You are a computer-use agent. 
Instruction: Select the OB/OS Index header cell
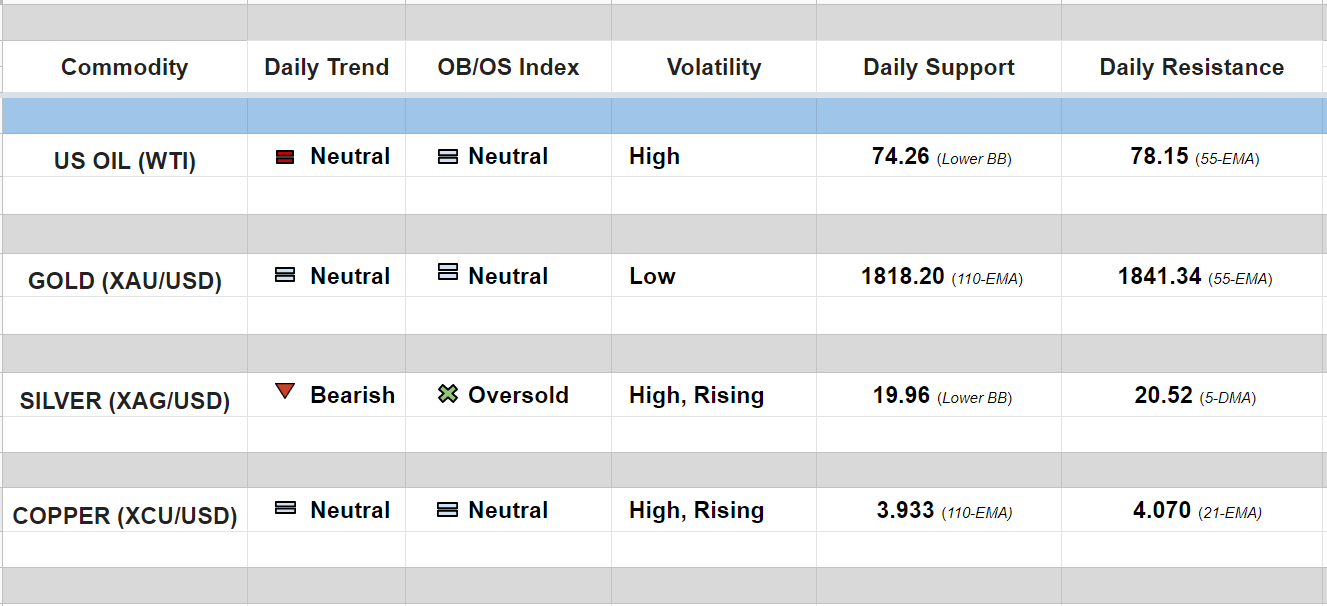tap(508, 67)
